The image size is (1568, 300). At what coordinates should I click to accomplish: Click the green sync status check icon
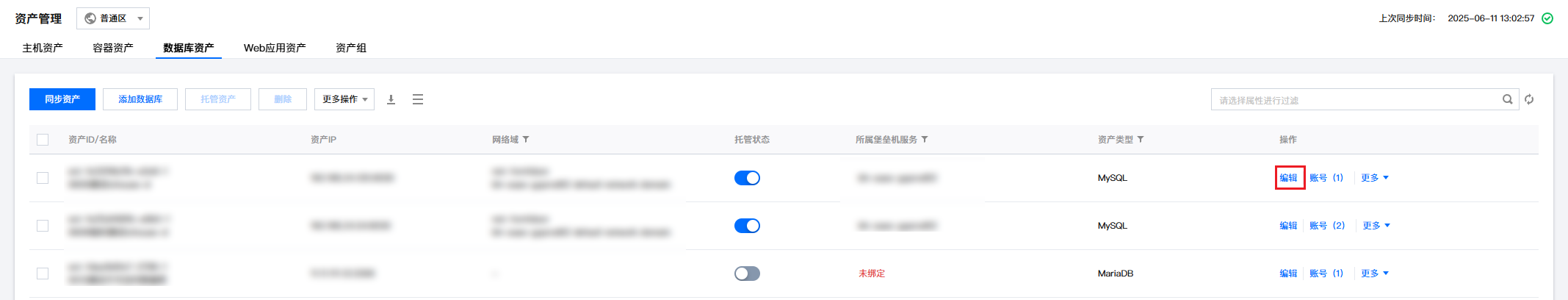tap(1547, 18)
